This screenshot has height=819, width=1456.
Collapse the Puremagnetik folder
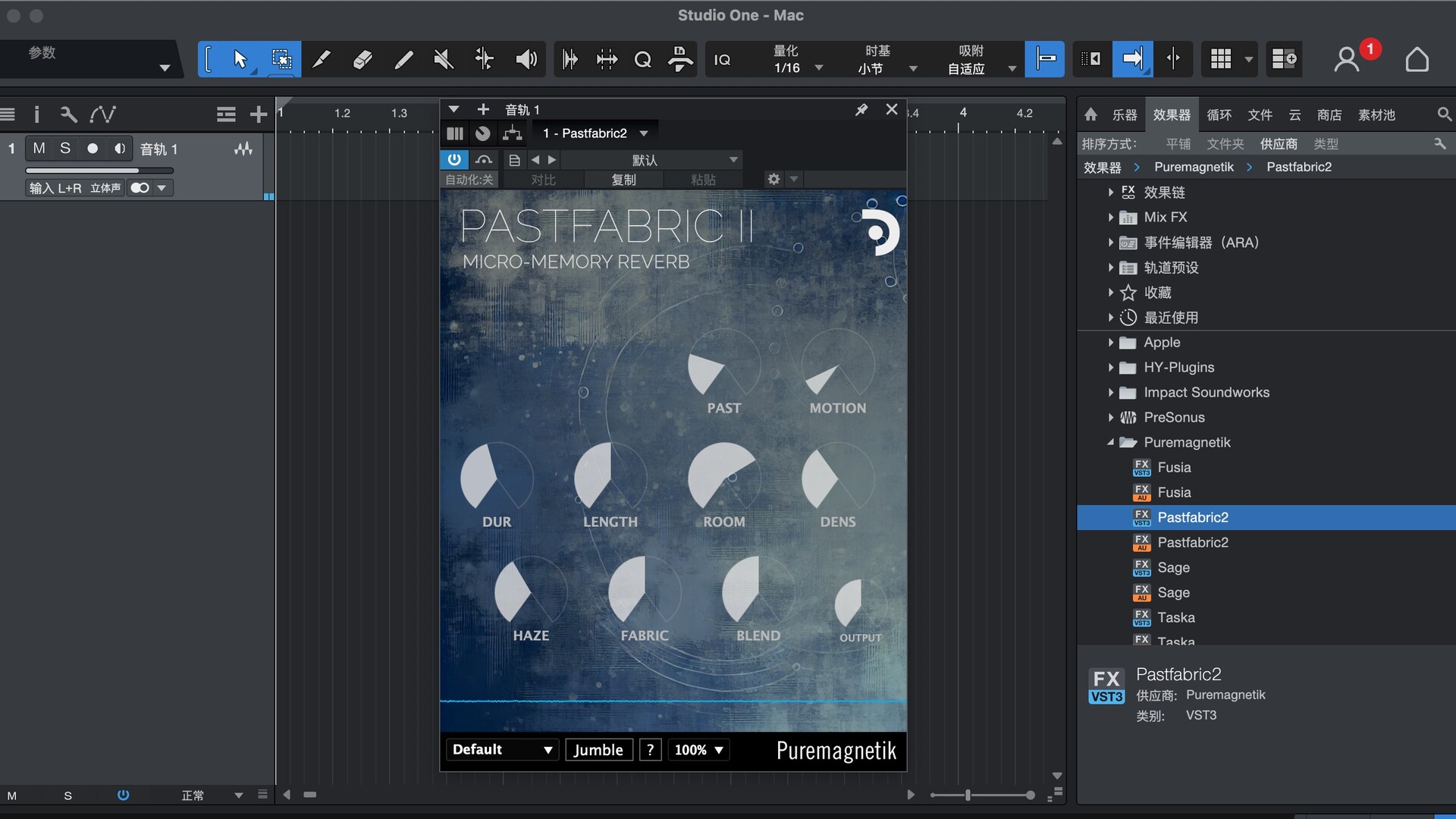(x=1111, y=442)
